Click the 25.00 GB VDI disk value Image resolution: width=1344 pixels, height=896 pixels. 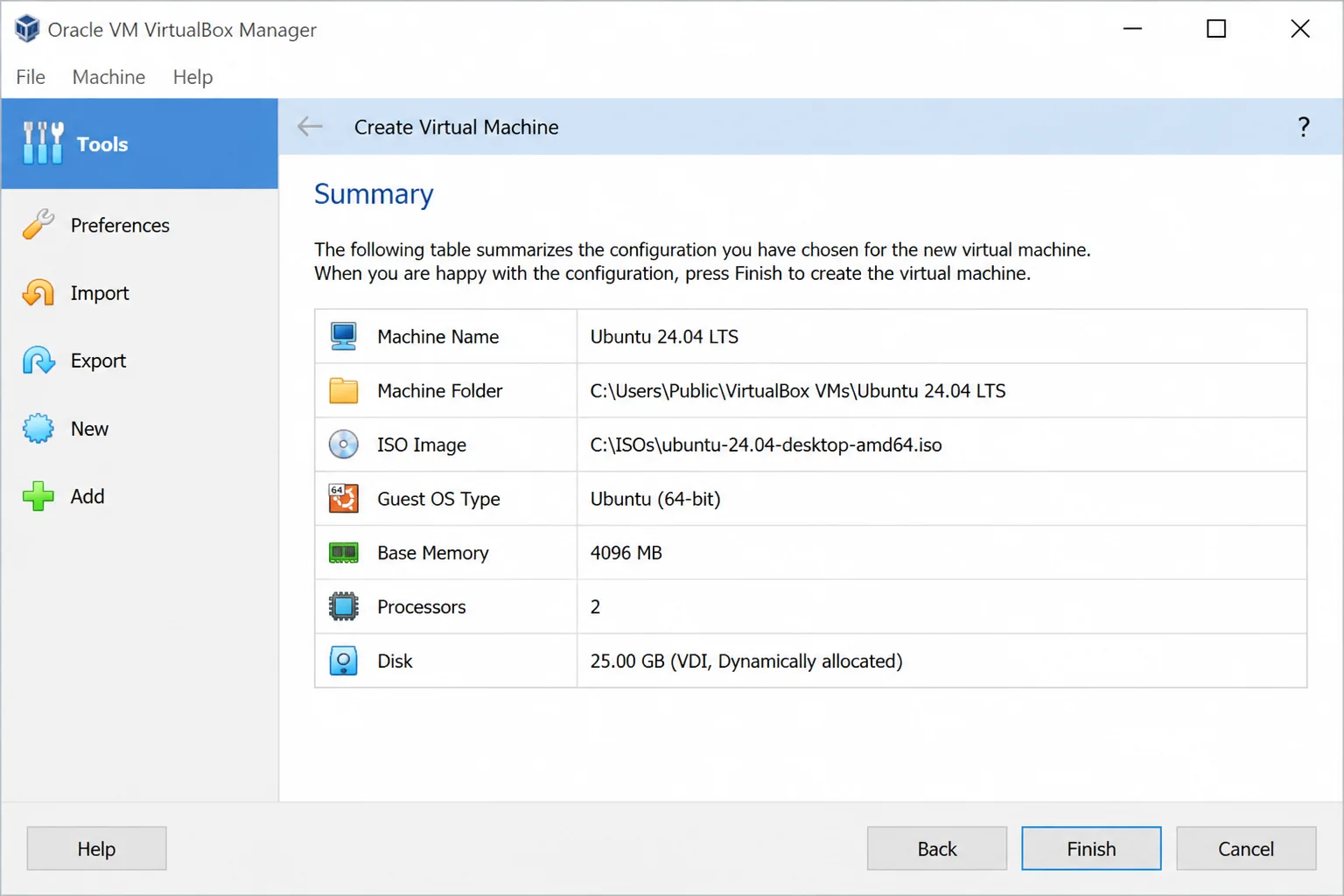click(746, 661)
